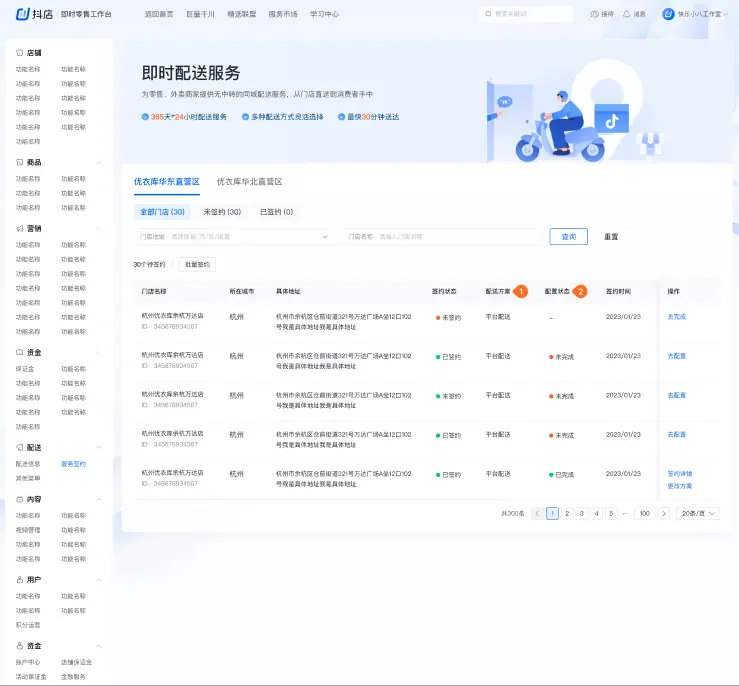The image size is (739, 686).
Task: Select current page 1 button
Action: [552, 514]
